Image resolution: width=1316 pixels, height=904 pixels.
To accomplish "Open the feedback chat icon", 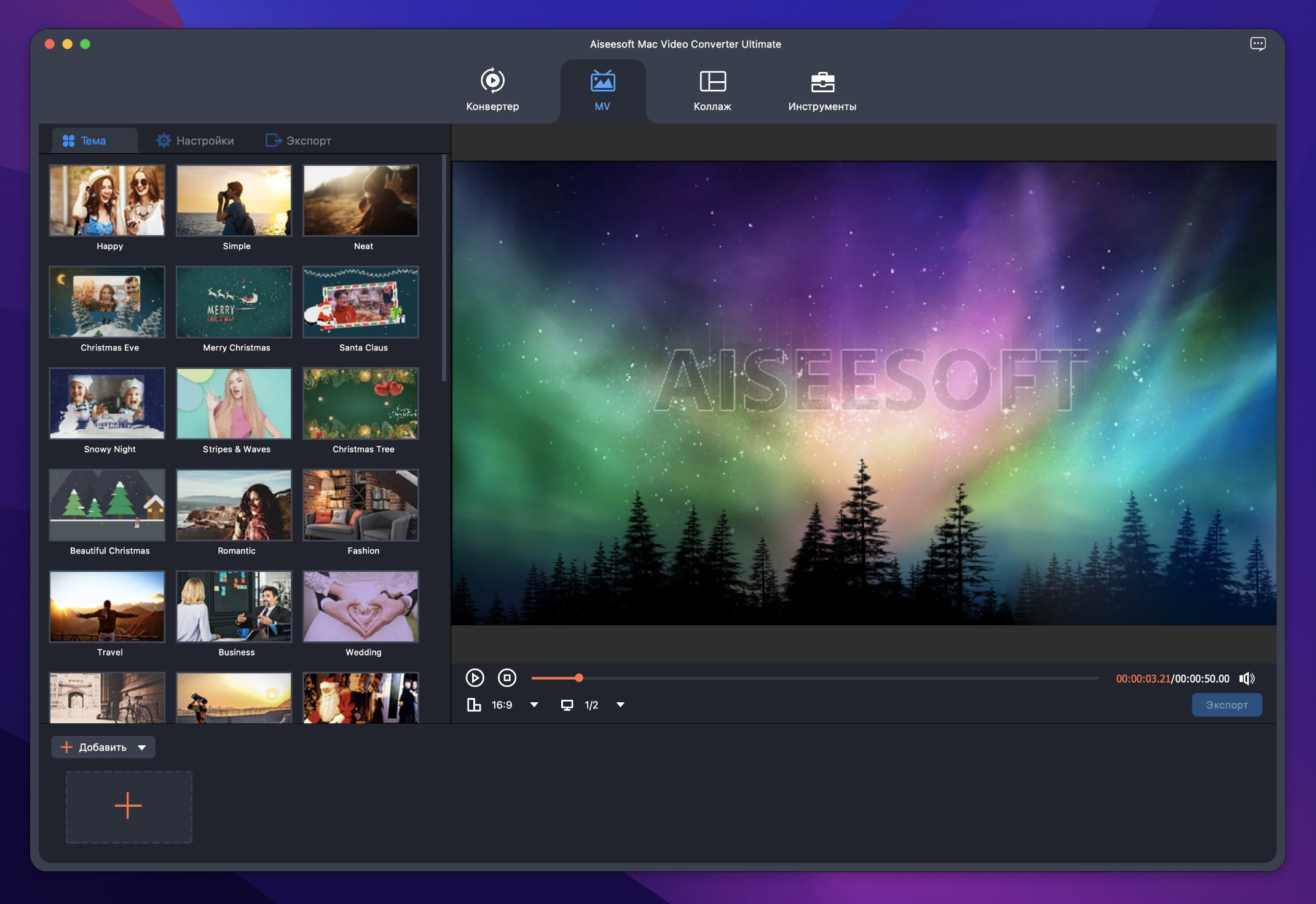I will coord(1258,44).
